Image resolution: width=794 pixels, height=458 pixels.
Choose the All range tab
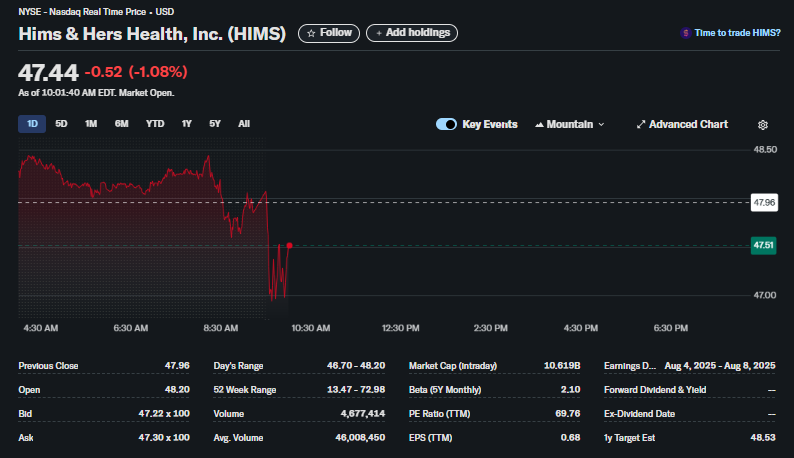(244, 124)
